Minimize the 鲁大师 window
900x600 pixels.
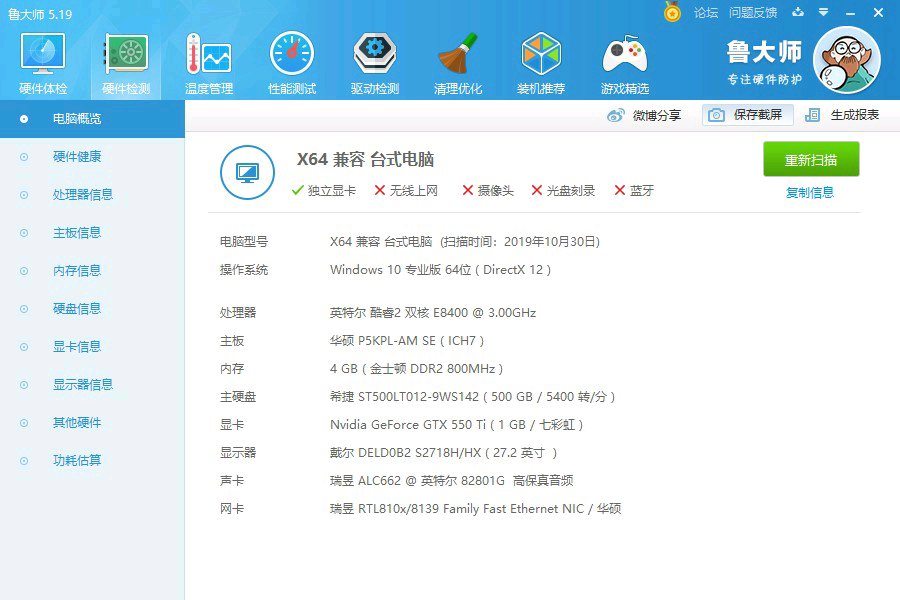(851, 13)
